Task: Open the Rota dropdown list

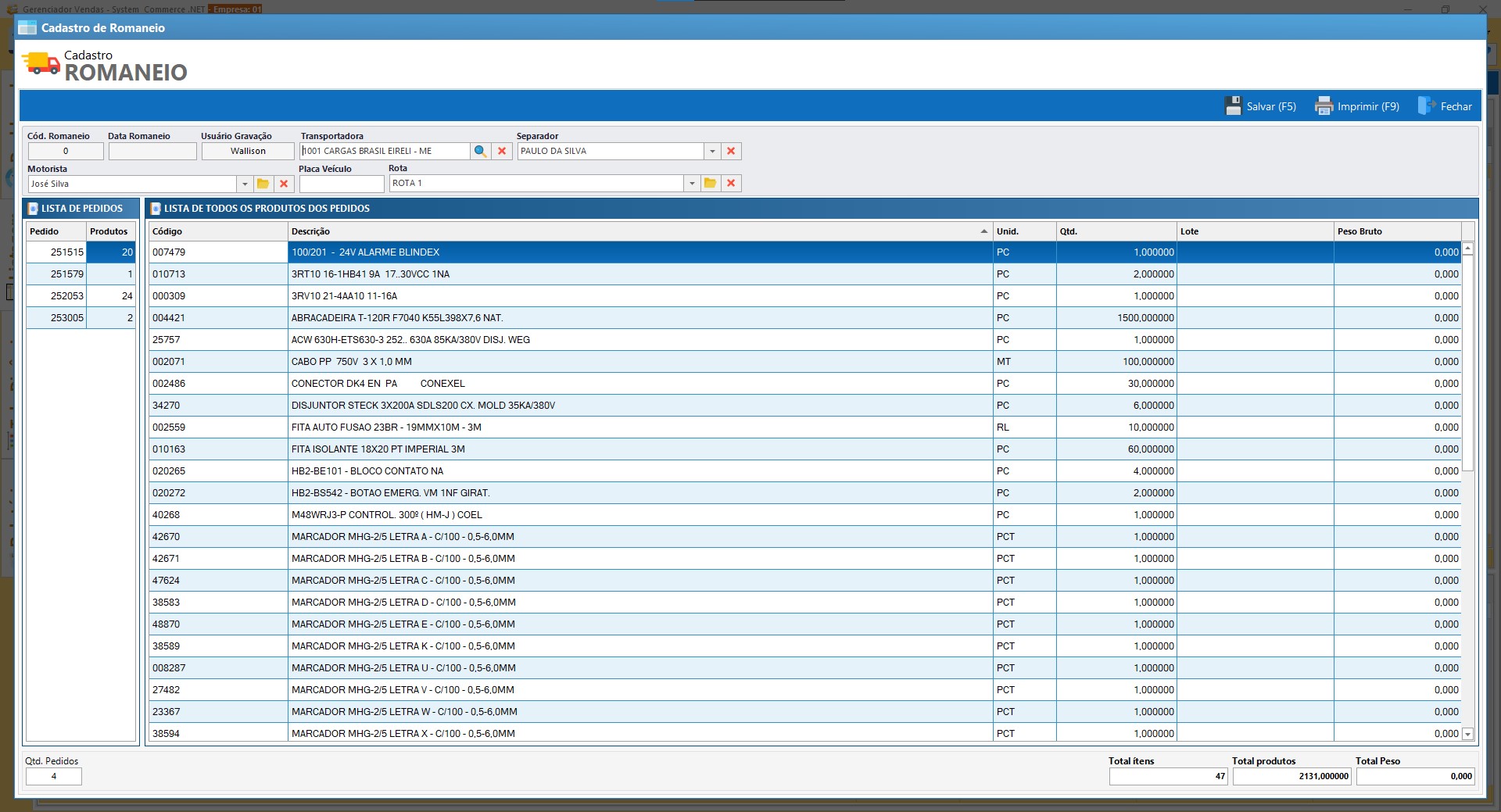Action: (x=692, y=183)
